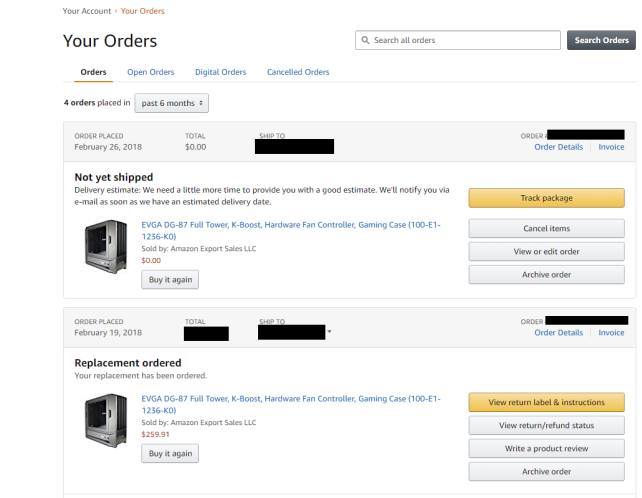Open the Cancelled Orders tab
The width and height of the screenshot is (642, 498).
298,72
